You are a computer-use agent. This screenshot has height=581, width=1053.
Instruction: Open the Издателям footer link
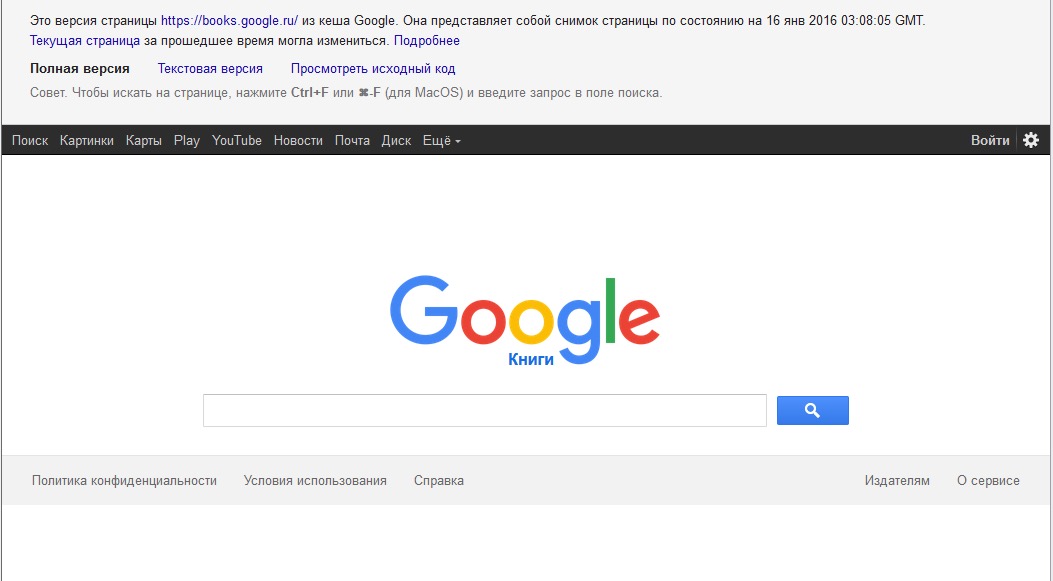[897, 481]
